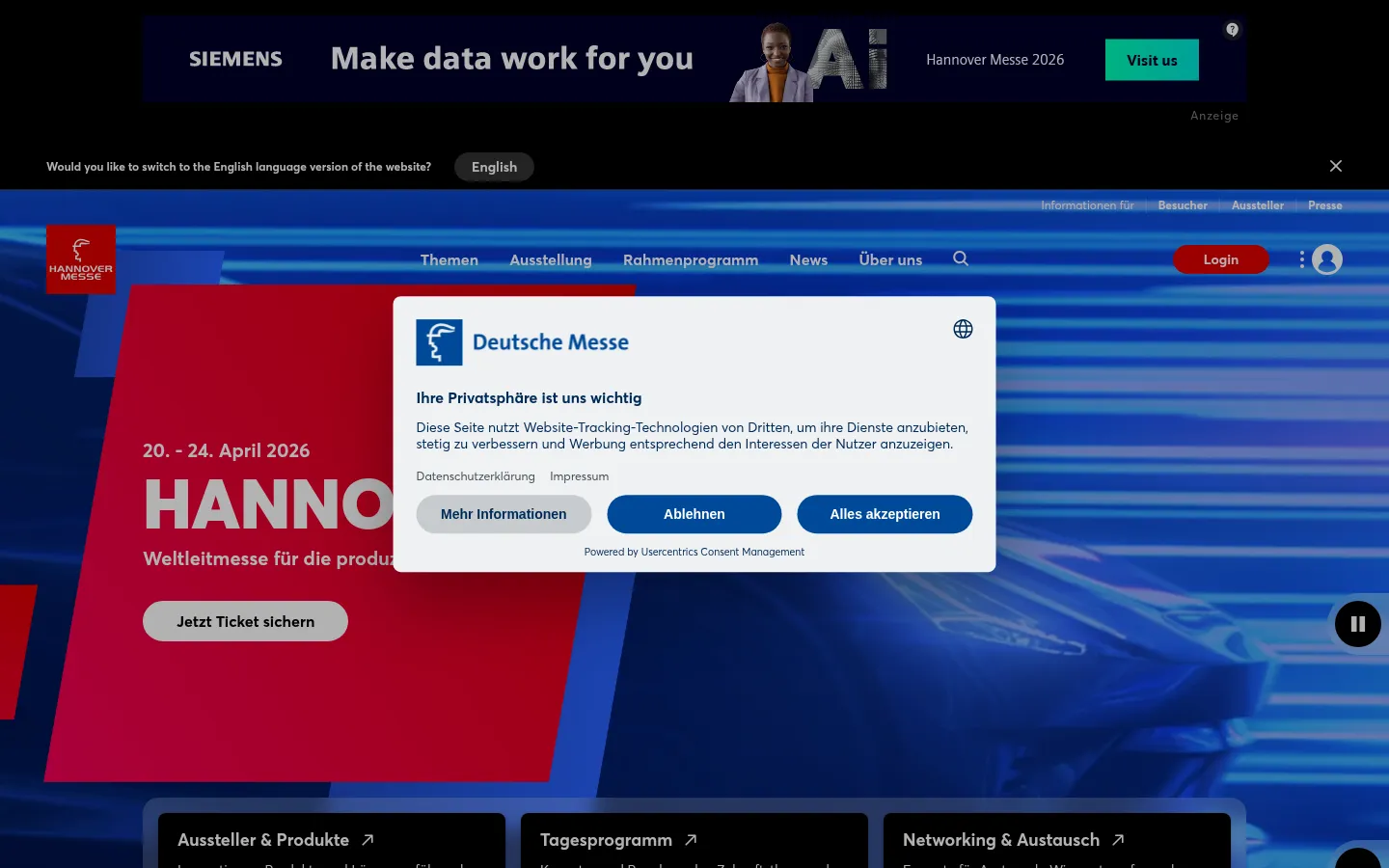Click Ablehnen to decline tracking
The image size is (1389, 868).
coord(694,514)
